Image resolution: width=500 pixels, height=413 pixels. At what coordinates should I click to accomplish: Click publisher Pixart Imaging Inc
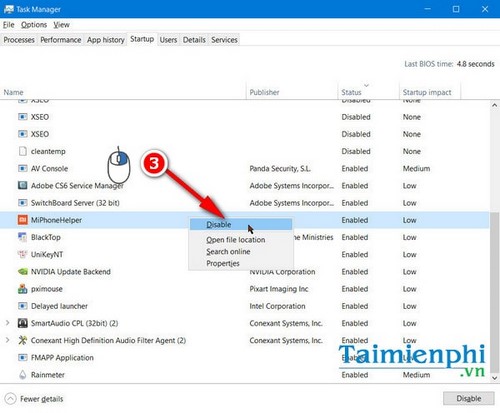pos(279,289)
